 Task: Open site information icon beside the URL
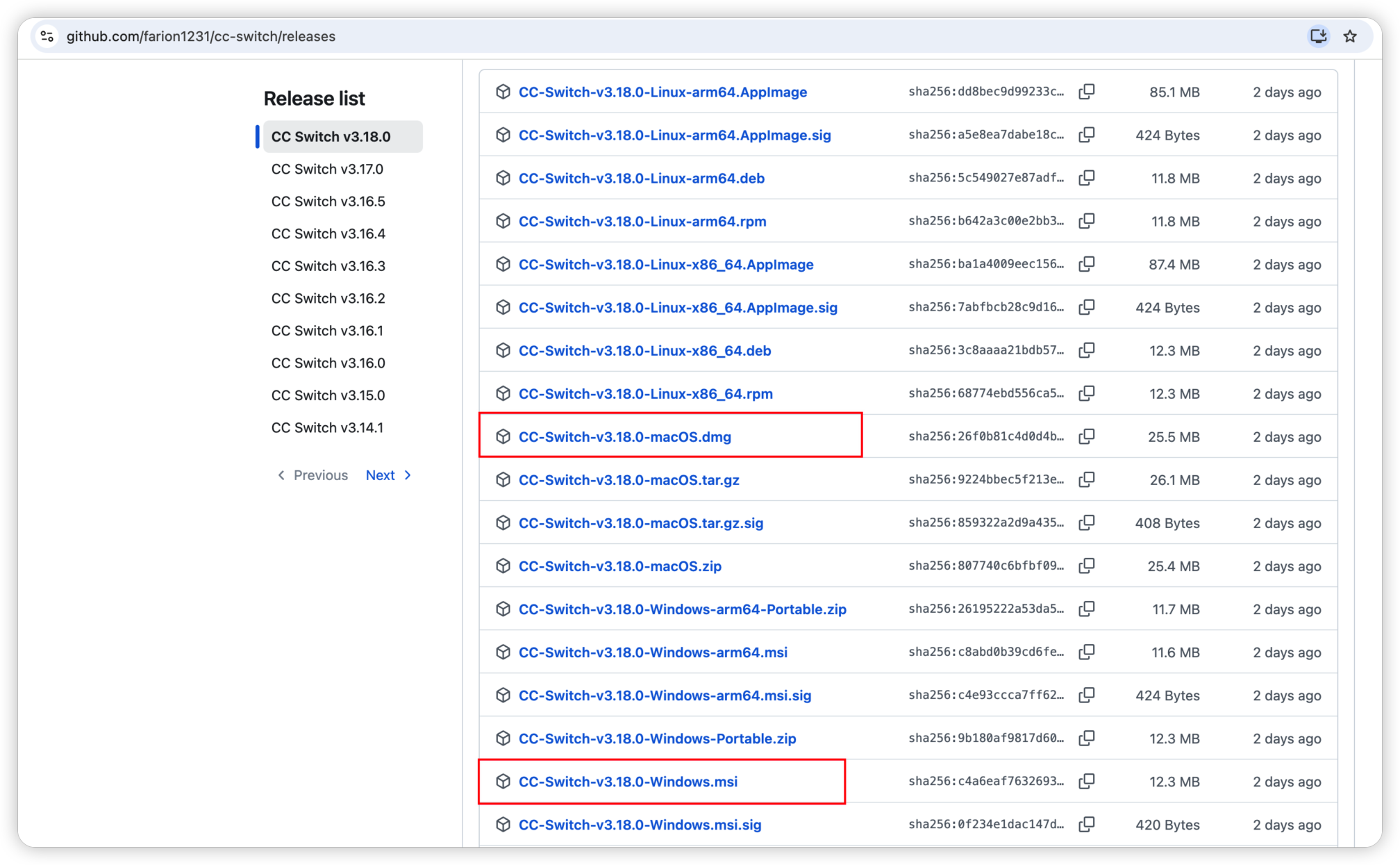47,36
